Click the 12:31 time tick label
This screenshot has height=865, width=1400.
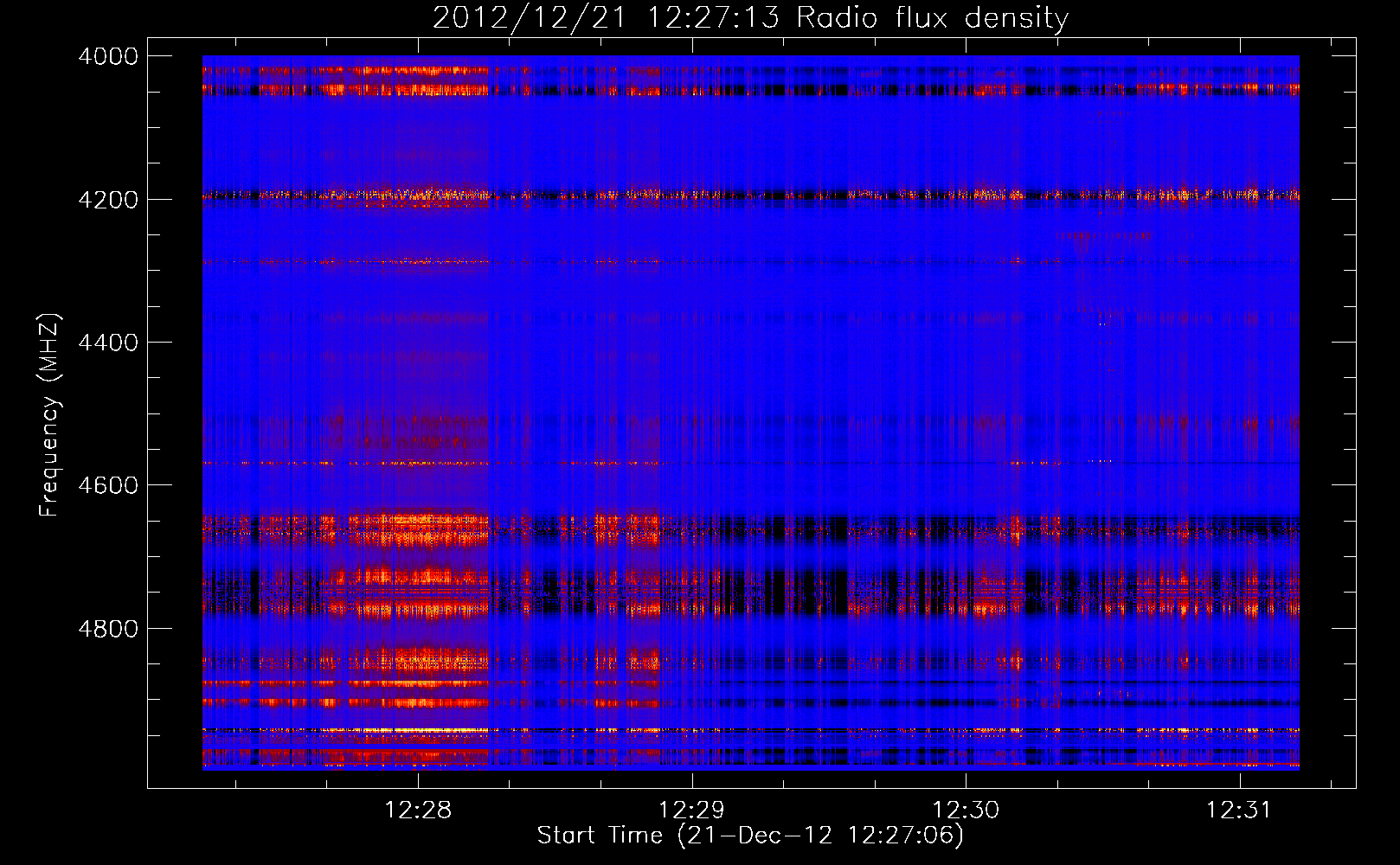coord(1239,810)
